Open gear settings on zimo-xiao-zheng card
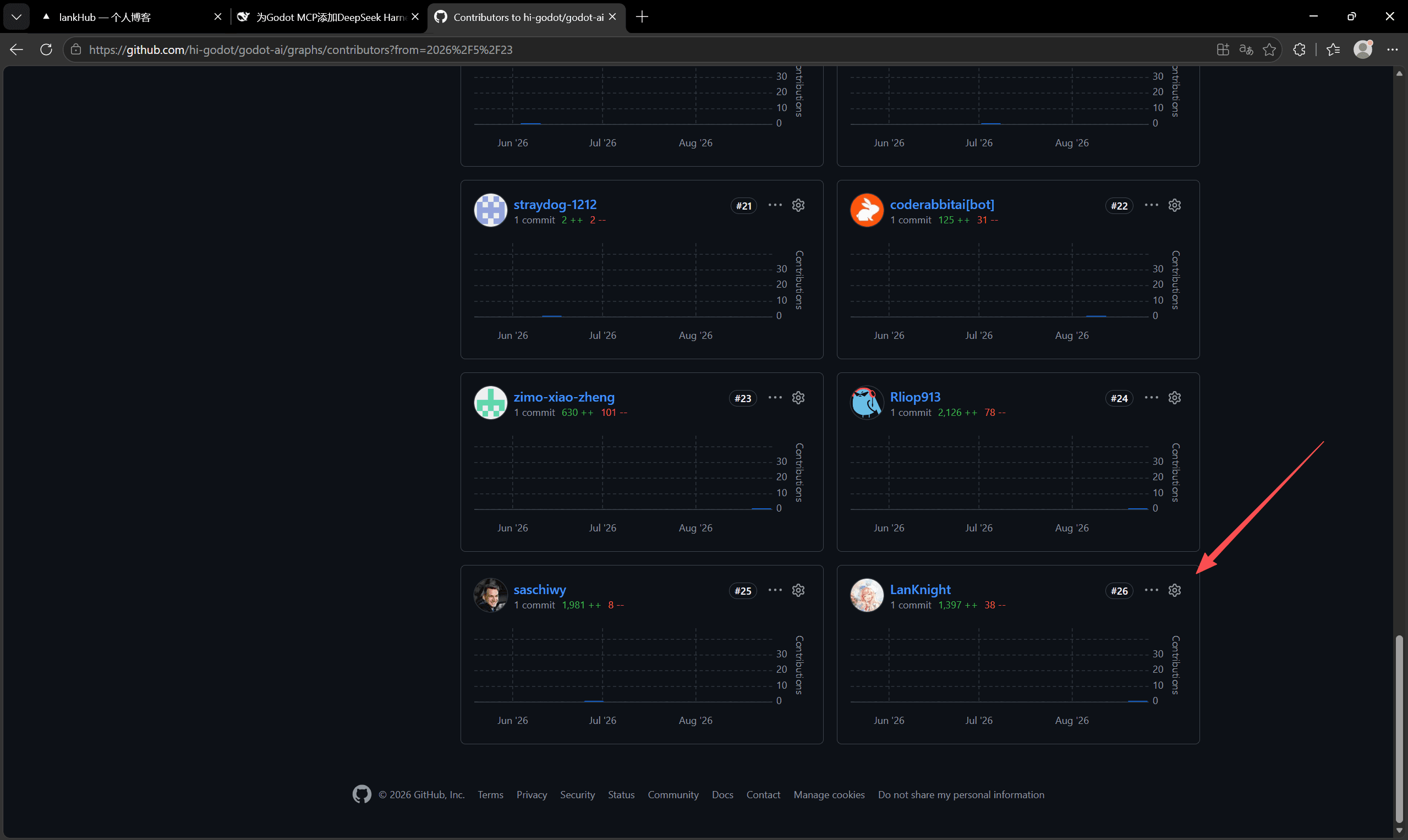This screenshot has height=840, width=1408. [x=798, y=397]
